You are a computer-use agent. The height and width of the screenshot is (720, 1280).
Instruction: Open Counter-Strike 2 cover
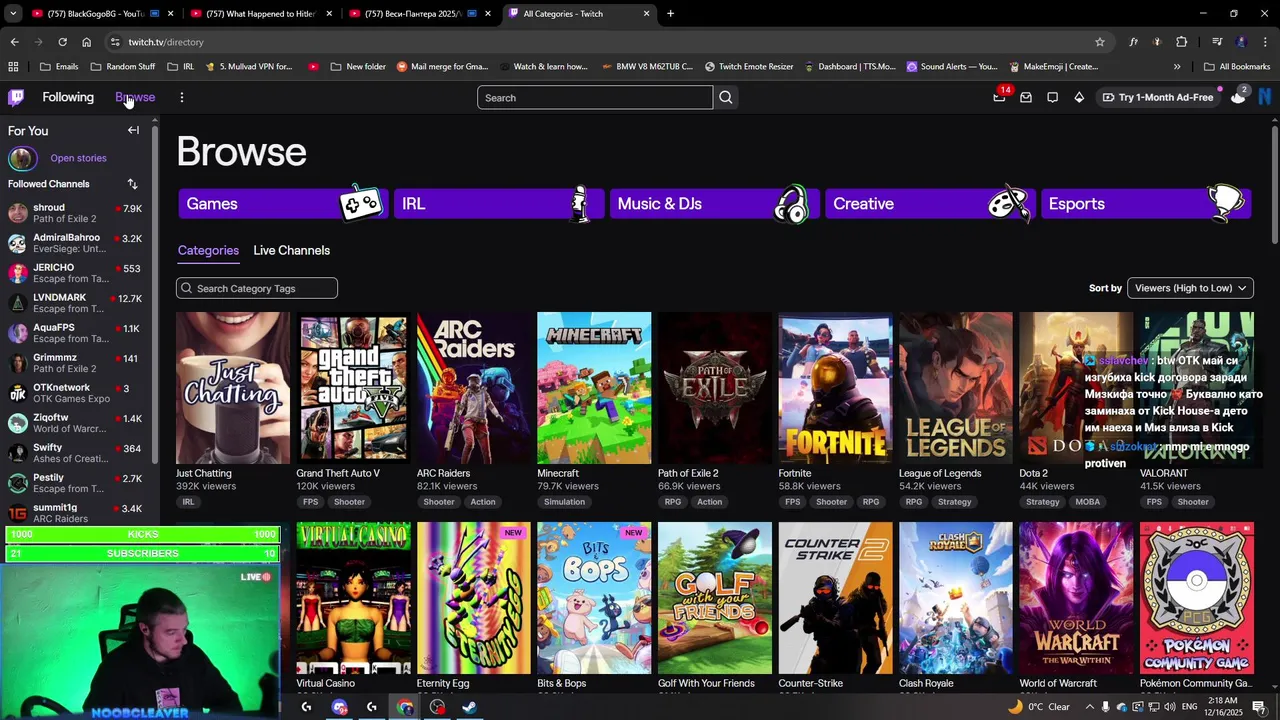pos(835,598)
